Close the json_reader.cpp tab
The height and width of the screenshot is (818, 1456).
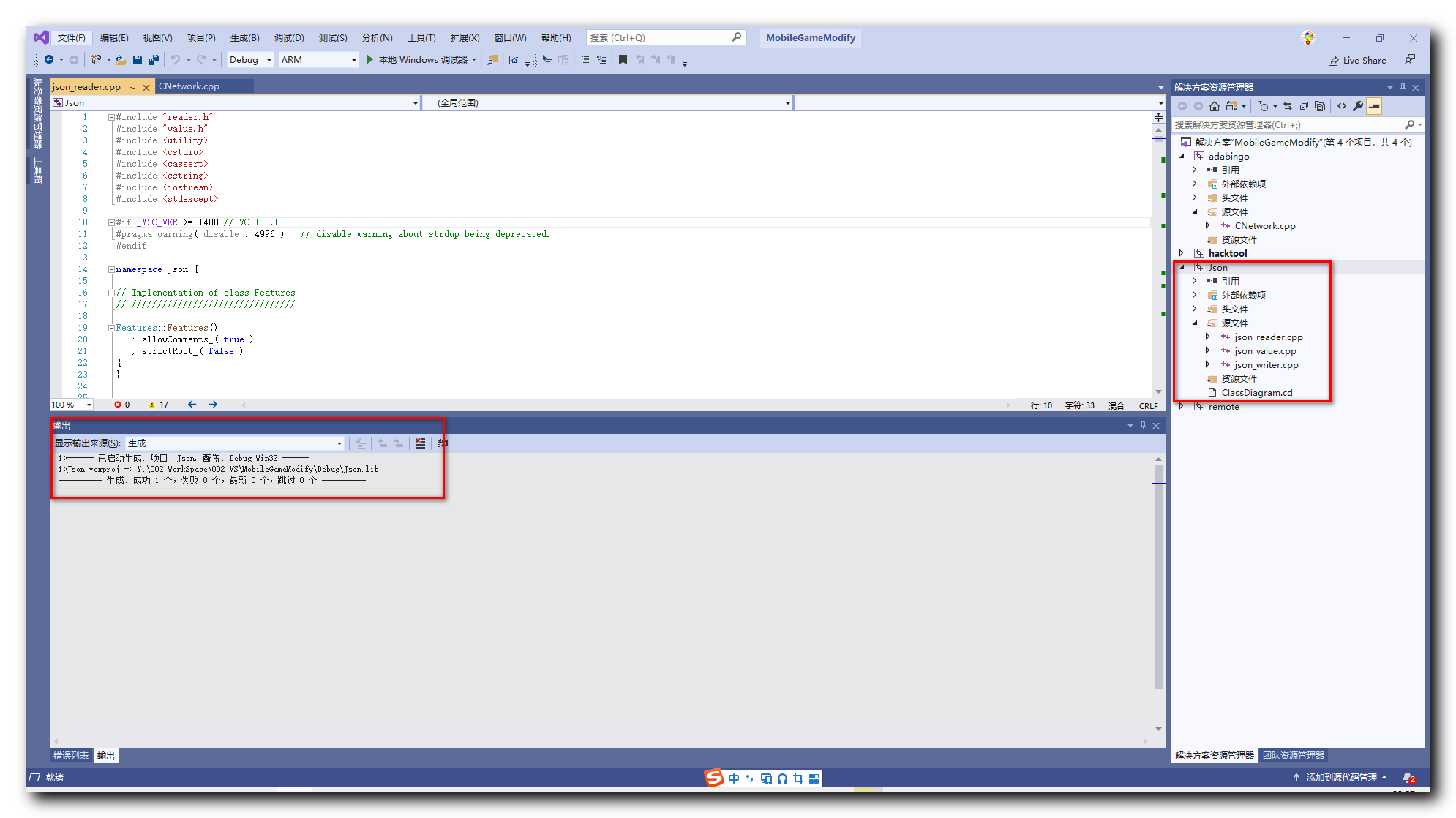(146, 87)
